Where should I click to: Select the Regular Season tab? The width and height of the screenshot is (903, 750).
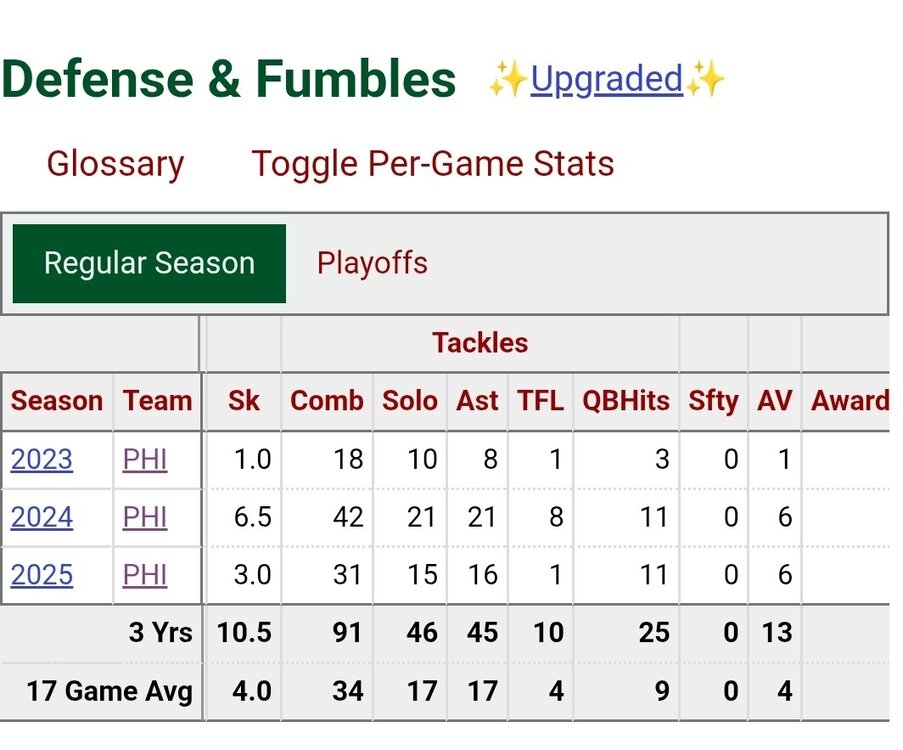[x=149, y=264]
